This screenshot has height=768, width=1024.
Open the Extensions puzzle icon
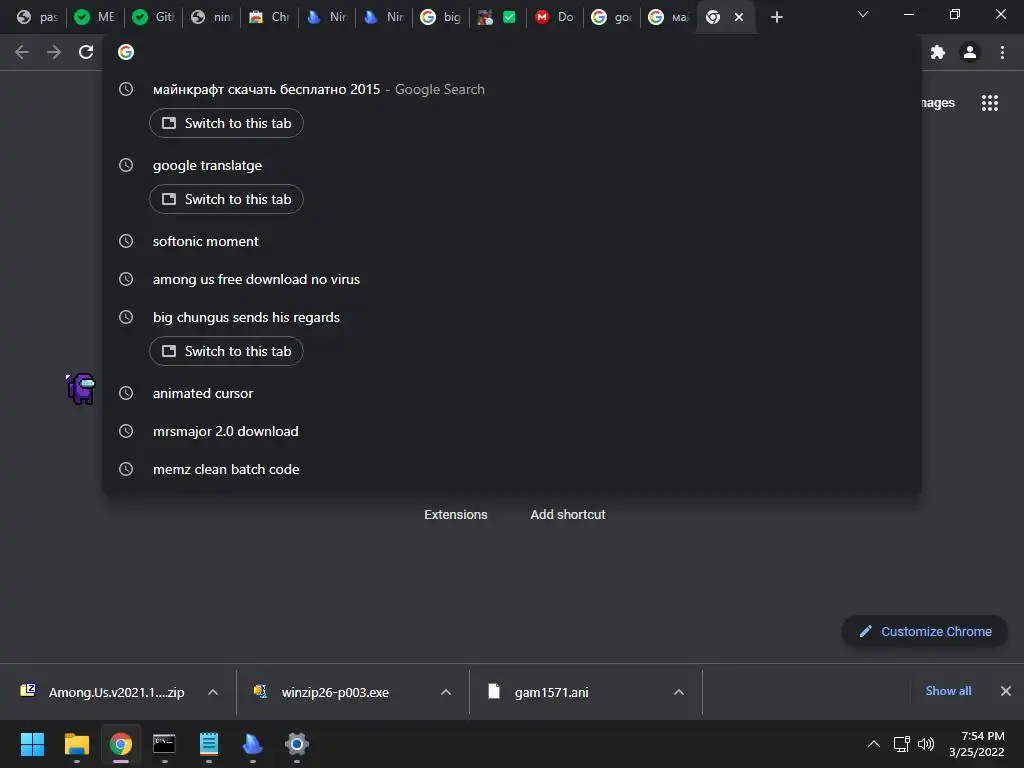[x=938, y=52]
